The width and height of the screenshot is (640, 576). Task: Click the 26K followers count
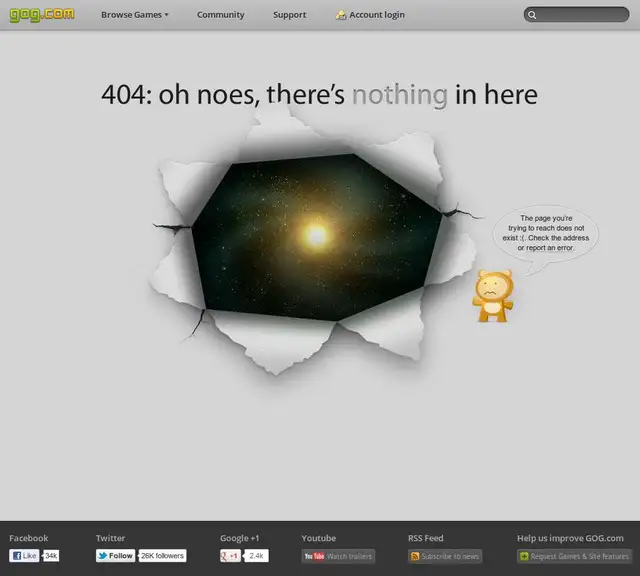(x=162, y=556)
